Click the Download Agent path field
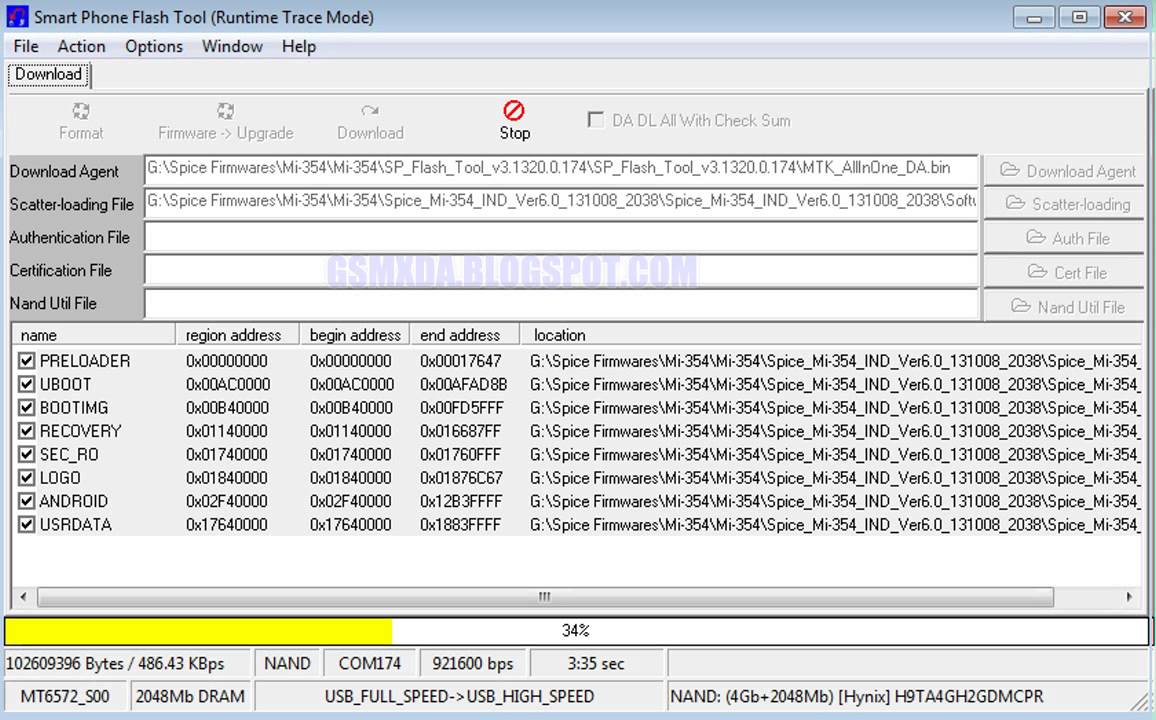 [x=561, y=169]
